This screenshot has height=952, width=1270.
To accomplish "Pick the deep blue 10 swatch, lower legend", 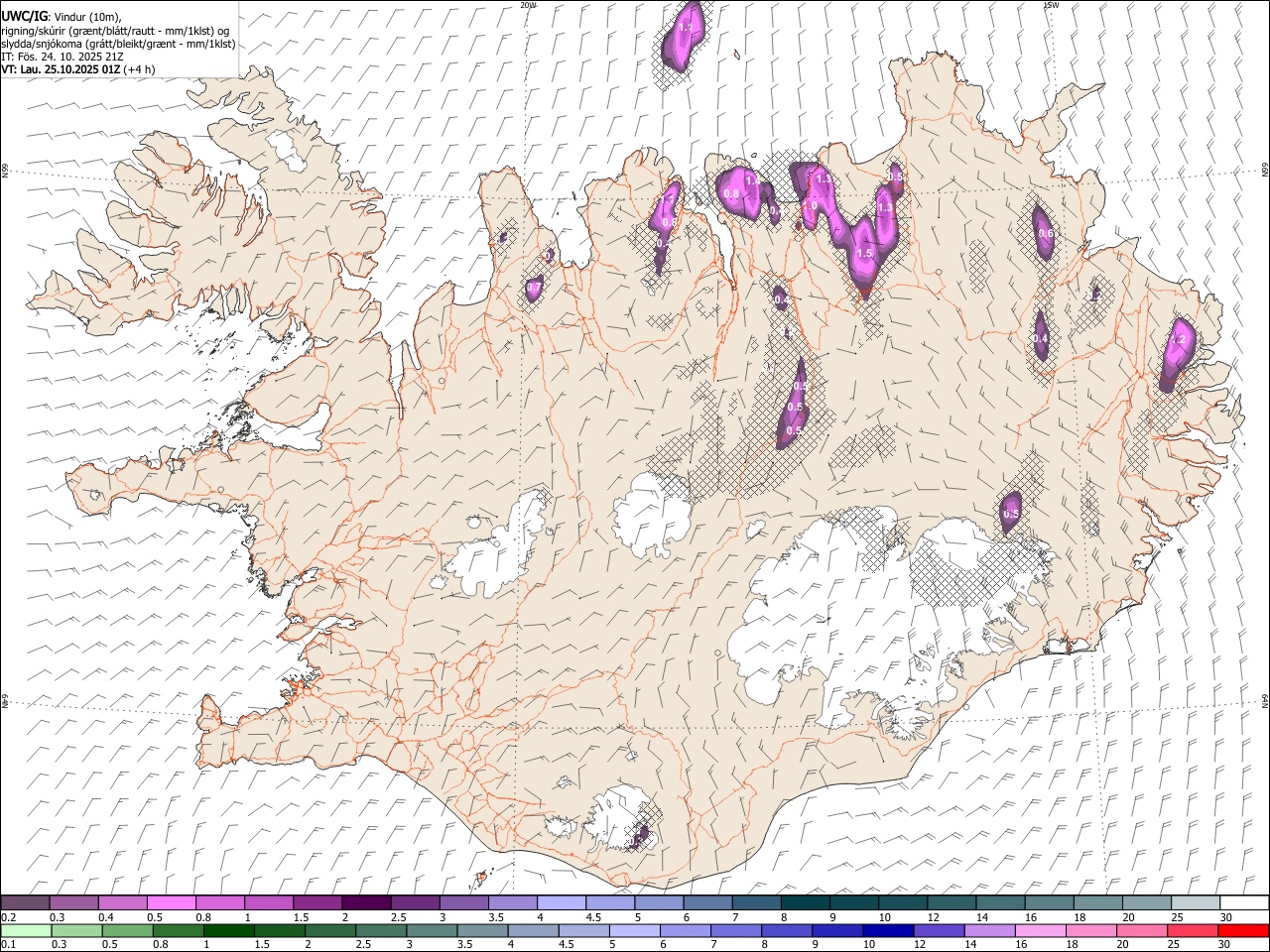I will [x=888, y=930].
